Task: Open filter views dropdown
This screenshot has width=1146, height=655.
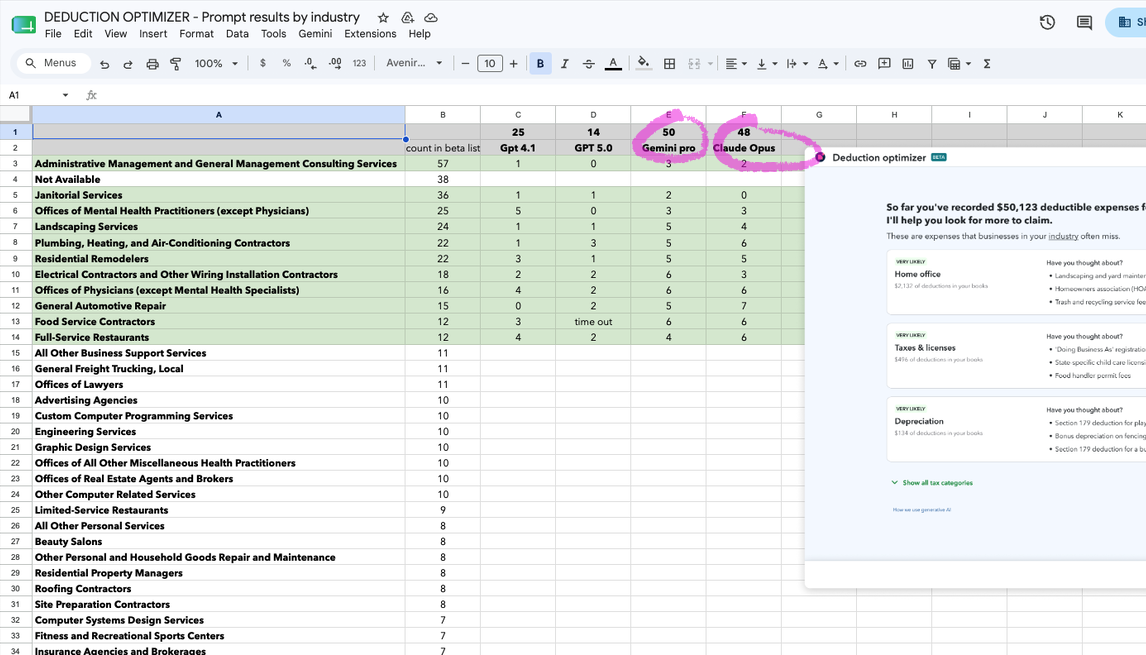Action: point(959,64)
